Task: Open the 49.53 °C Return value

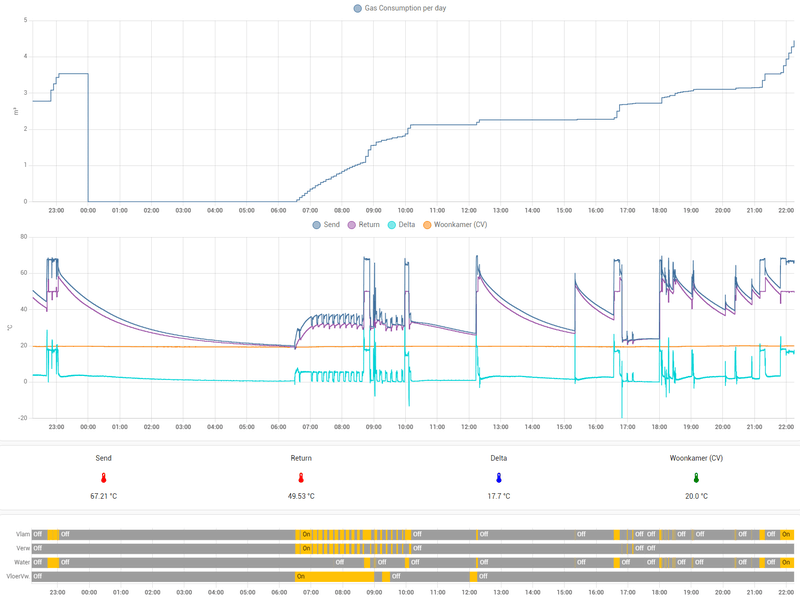Action: [x=301, y=496]
